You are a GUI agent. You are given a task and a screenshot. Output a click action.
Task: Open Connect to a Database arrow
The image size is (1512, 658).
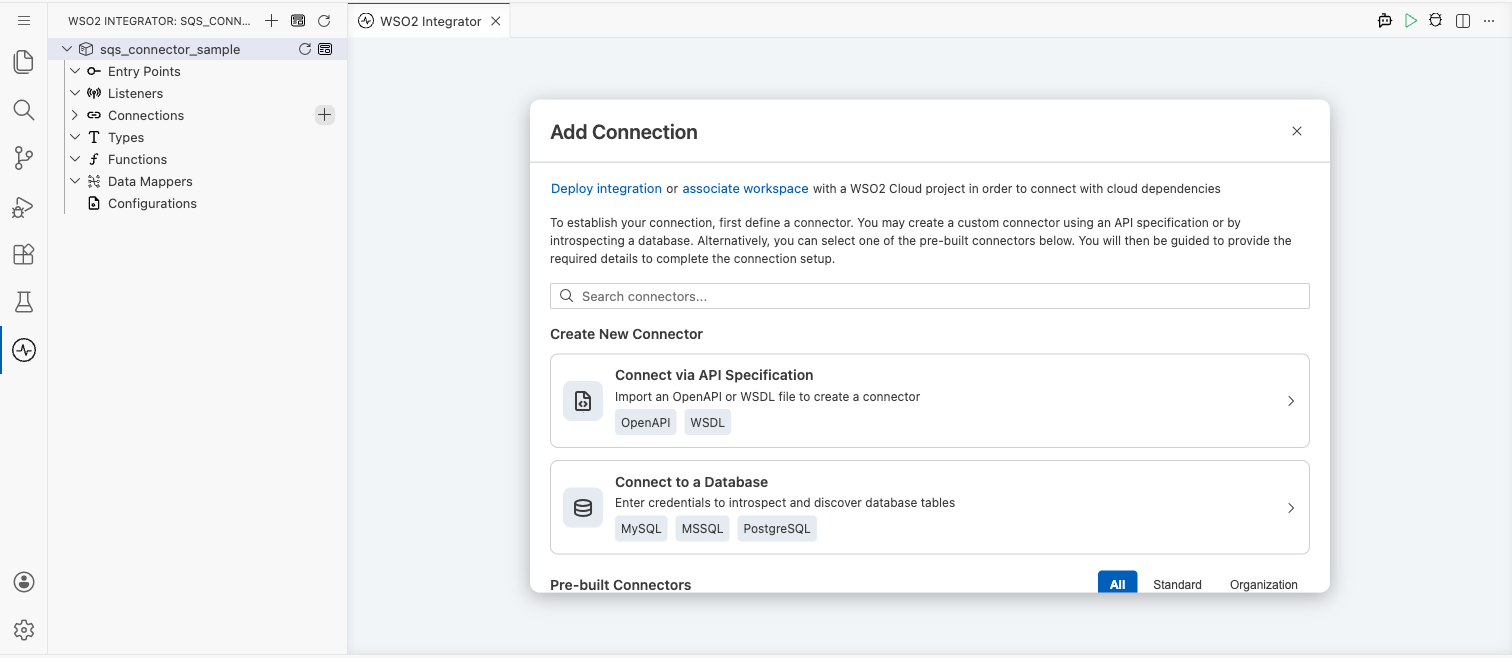pyautogui.click(x=1291, y=508)
